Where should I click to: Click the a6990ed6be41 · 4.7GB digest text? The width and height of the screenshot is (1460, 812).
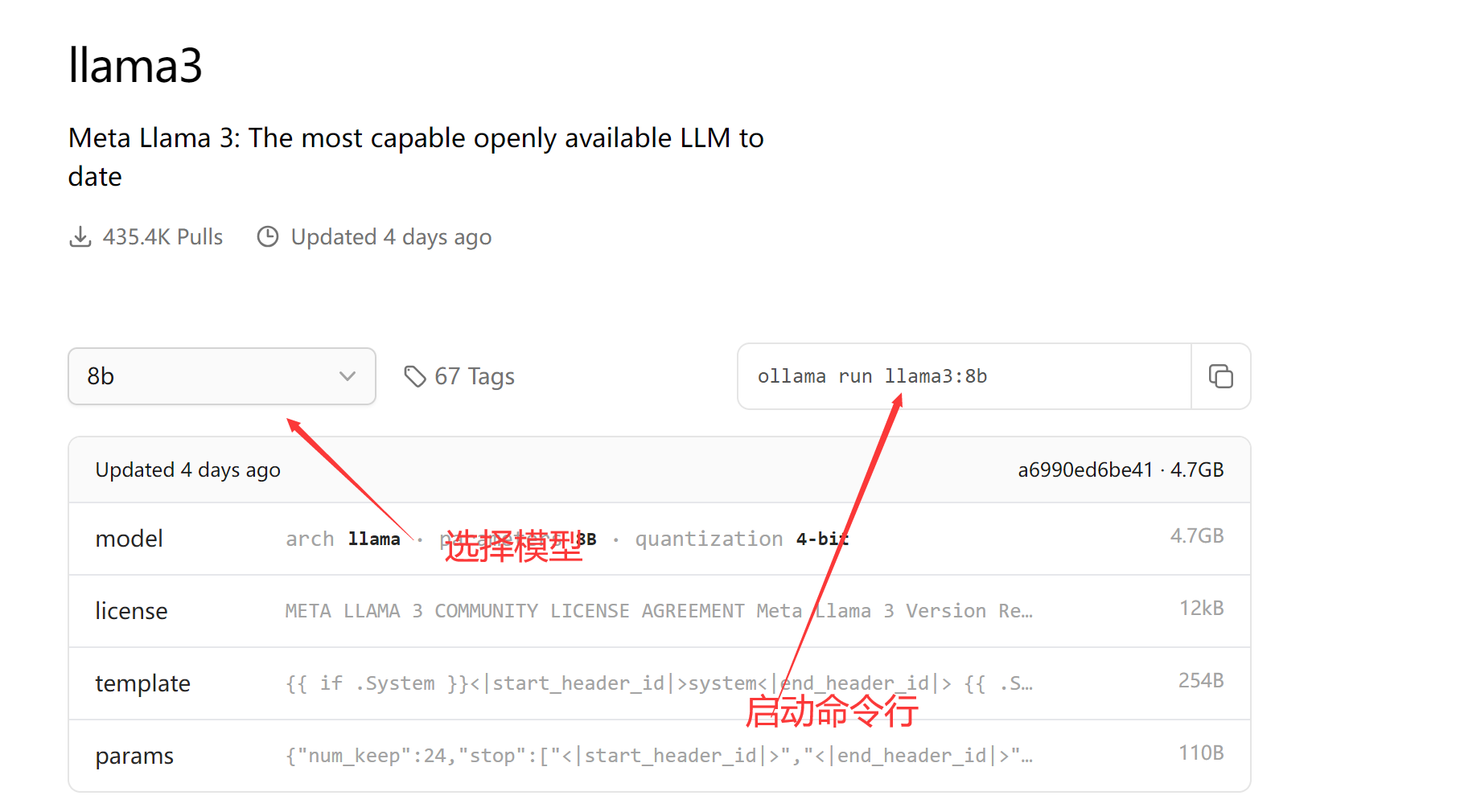coord(1121,470)
